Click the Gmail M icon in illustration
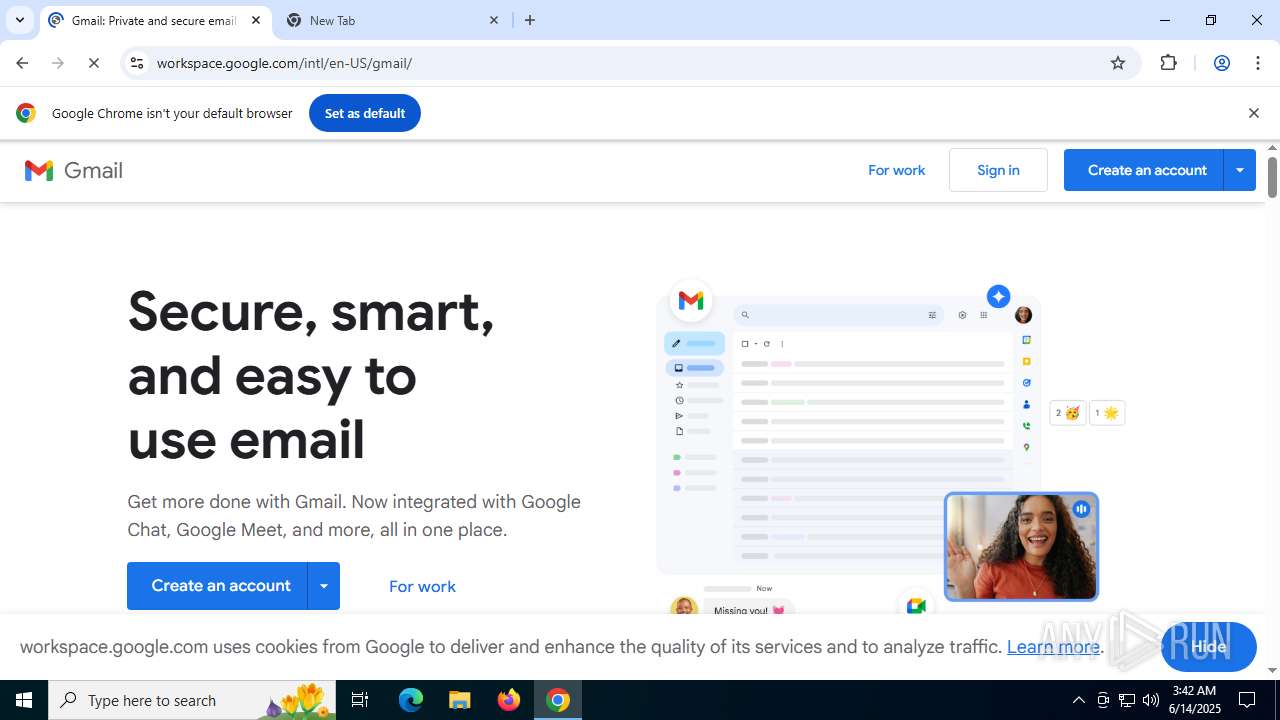 (691, 300)
